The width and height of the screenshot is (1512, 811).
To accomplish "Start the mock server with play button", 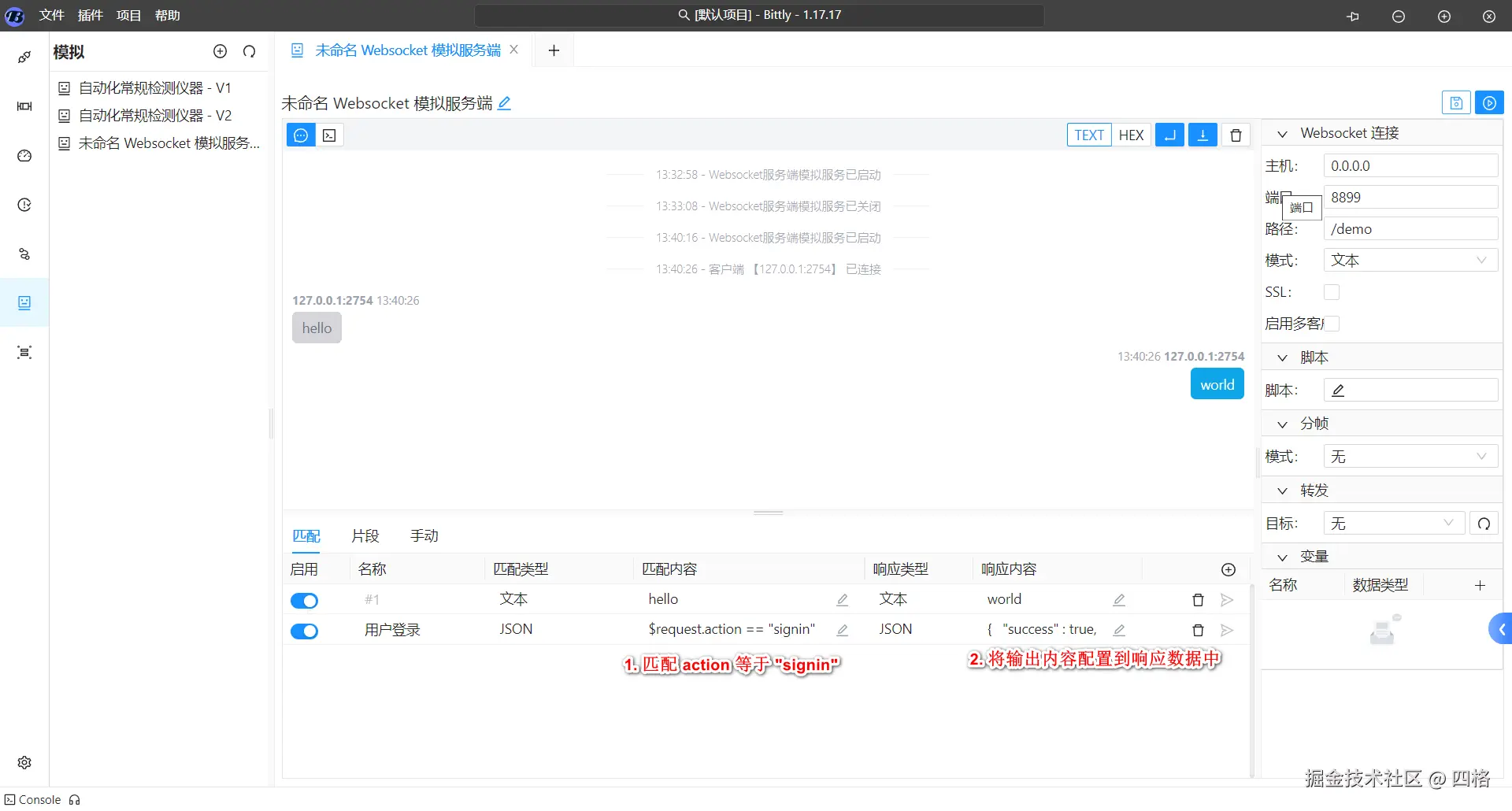I will (x=1489, y=103).
